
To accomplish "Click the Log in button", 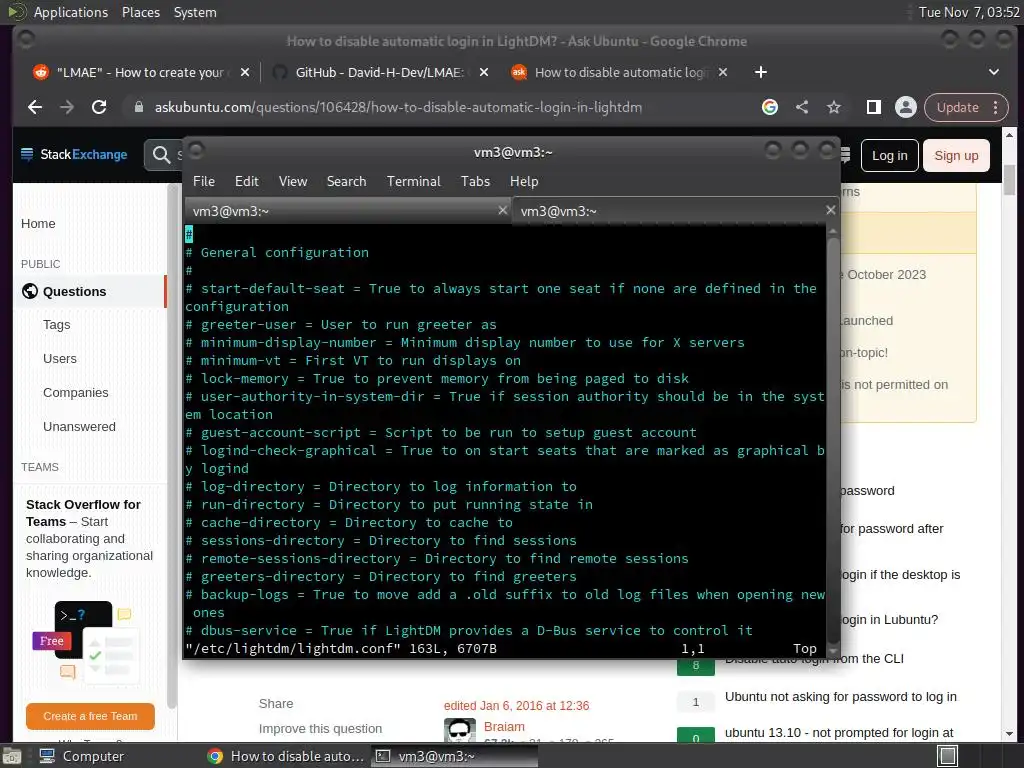I will [889, 155].
